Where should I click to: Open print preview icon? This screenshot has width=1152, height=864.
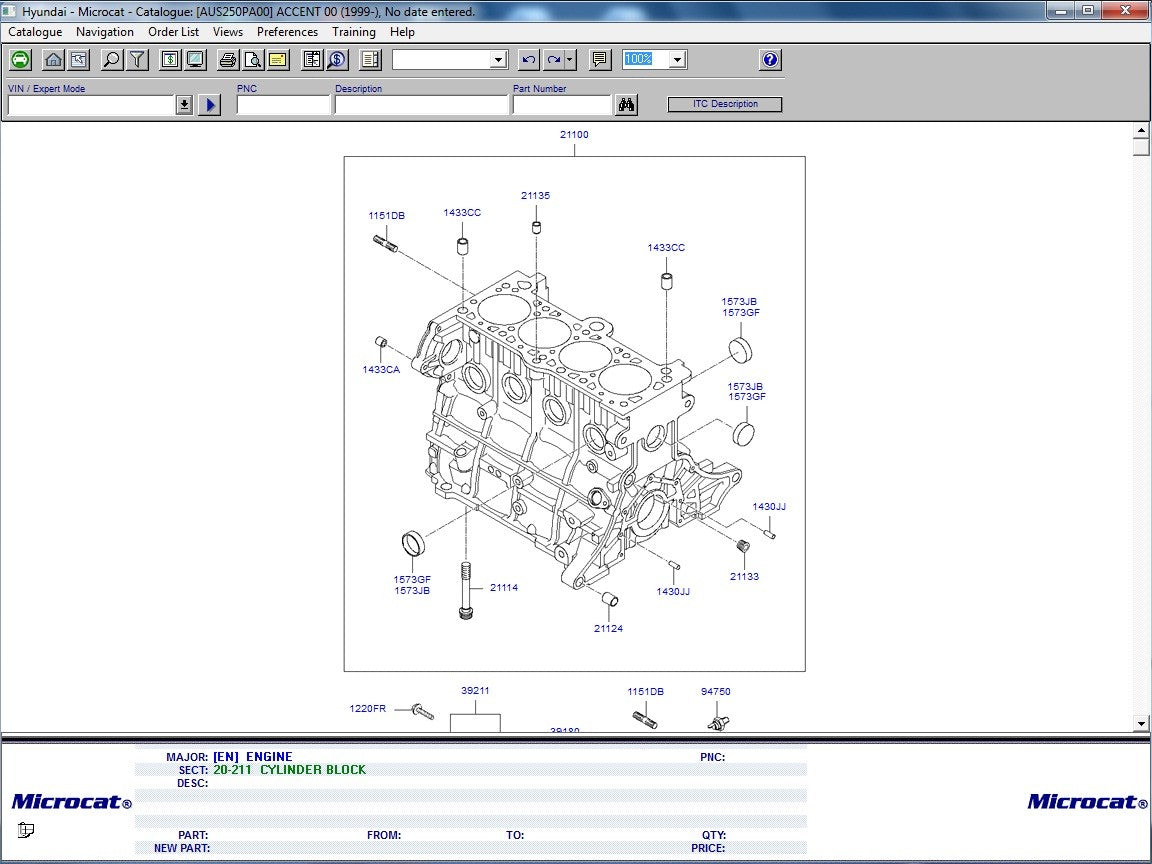(253, 60)
